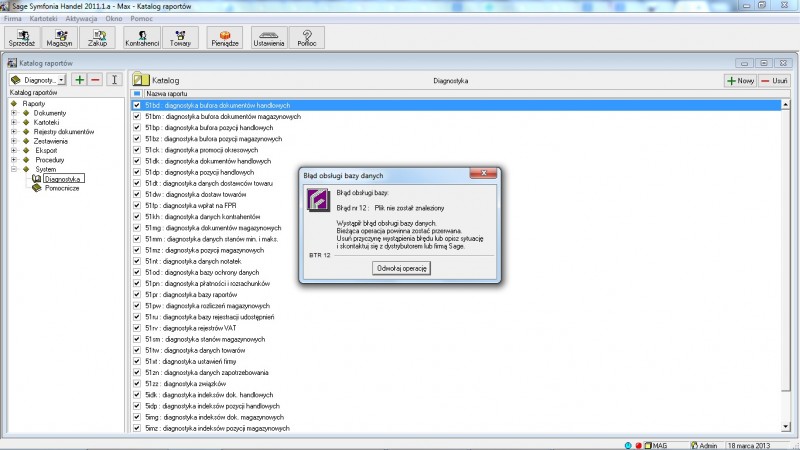Toggle checkbox for 51dk dokumentów handlowych
Screen dimensions: 800x450
(137, 161)
